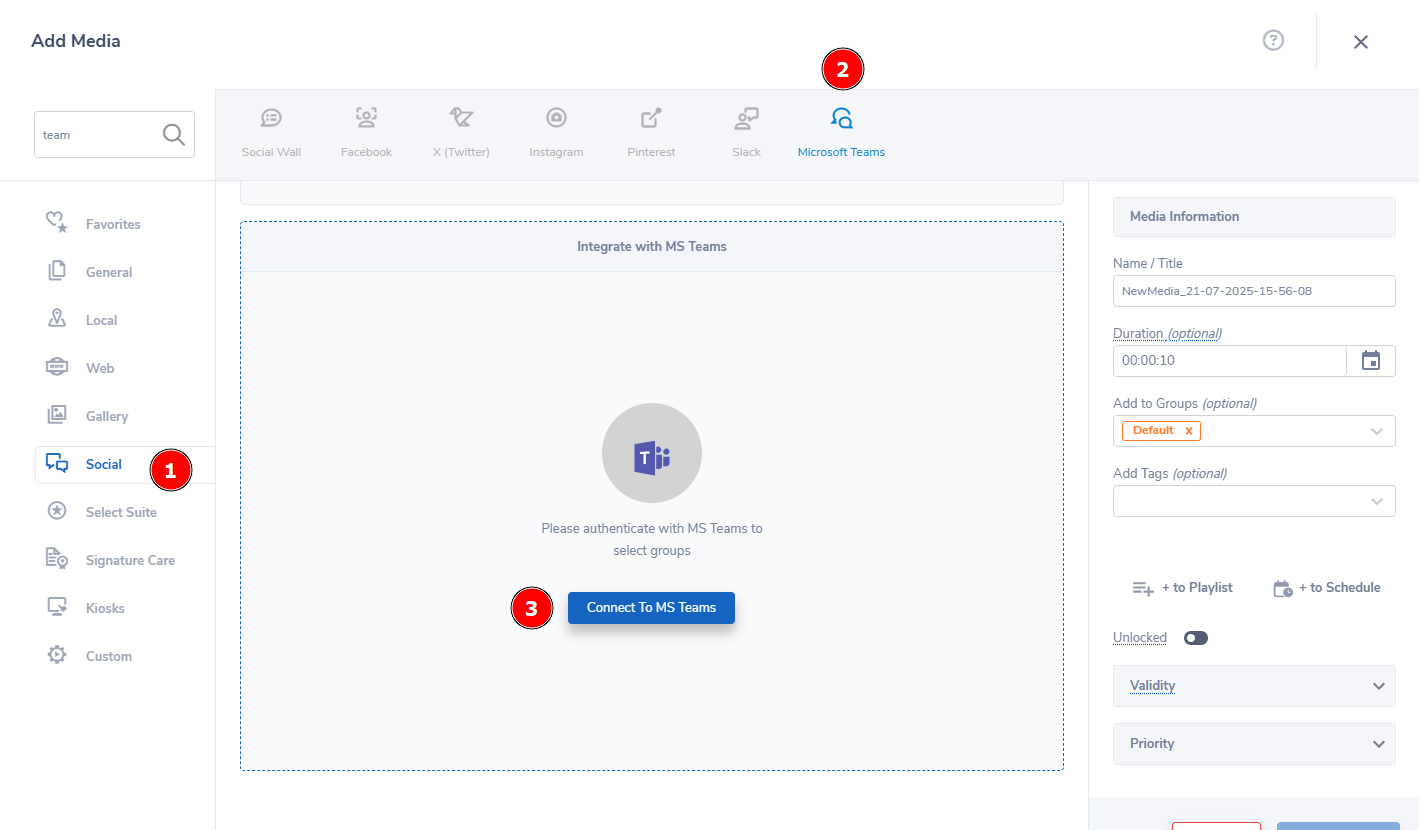Click the MS Teams logo circle
The height and width of the screenshot is (830, 1419).
[x=652, y=453]
